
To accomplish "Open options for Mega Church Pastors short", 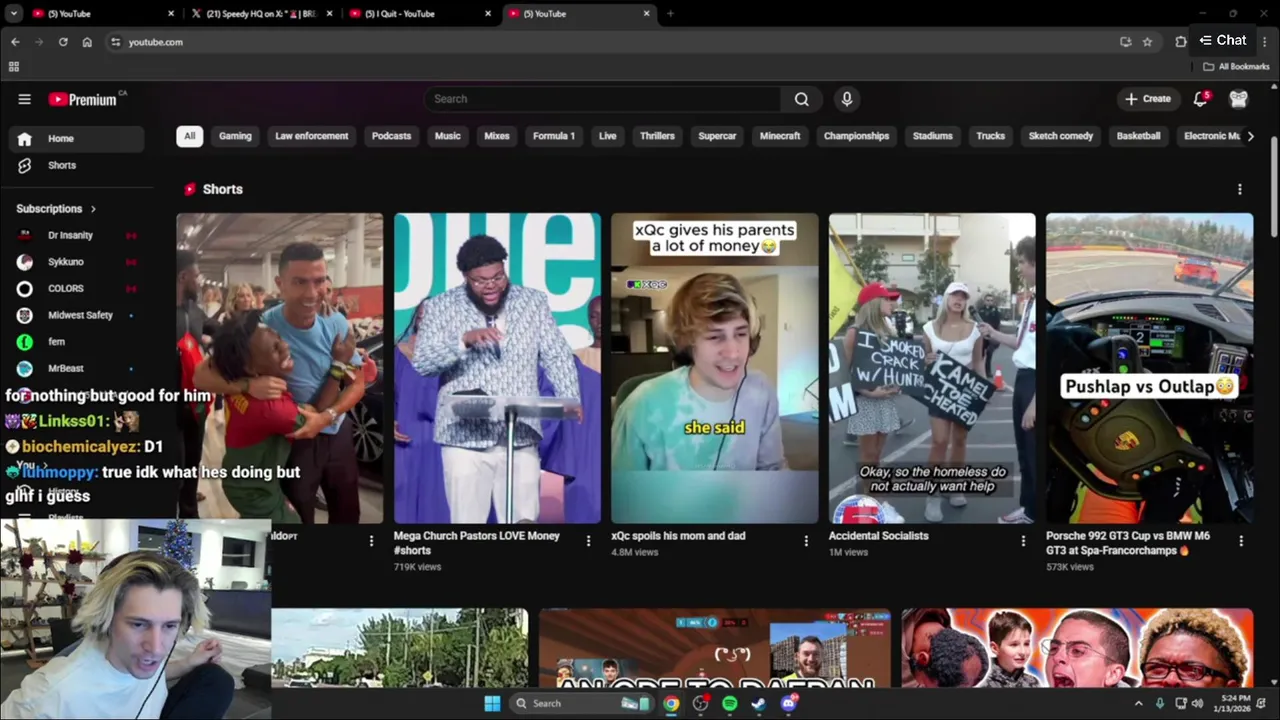I will pyautogui.click(x=588, y=541).
